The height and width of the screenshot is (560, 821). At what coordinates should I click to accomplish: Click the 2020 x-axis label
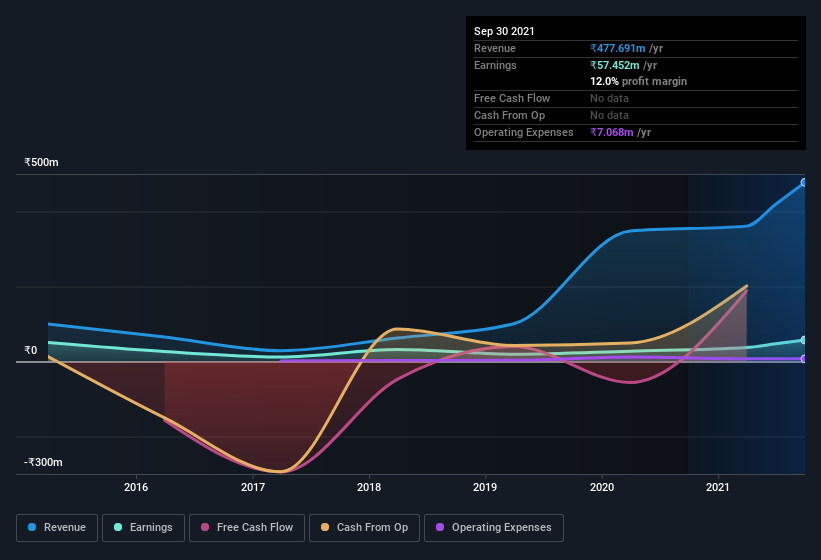pyautogui.click(x=602, y=487)
